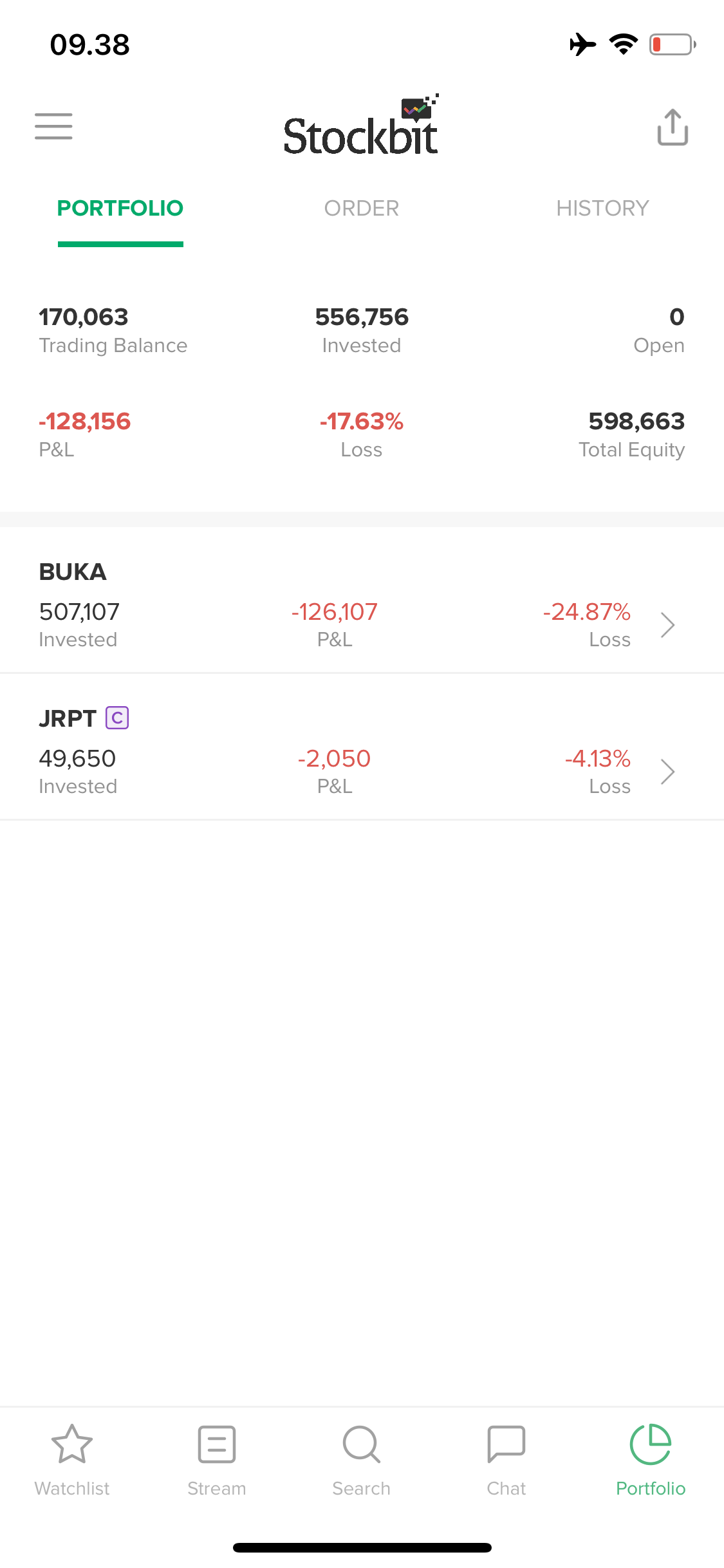The image size is (724, 1568).
Task: Expand JRPT holding chevron
Action: [x=668, y=772]
